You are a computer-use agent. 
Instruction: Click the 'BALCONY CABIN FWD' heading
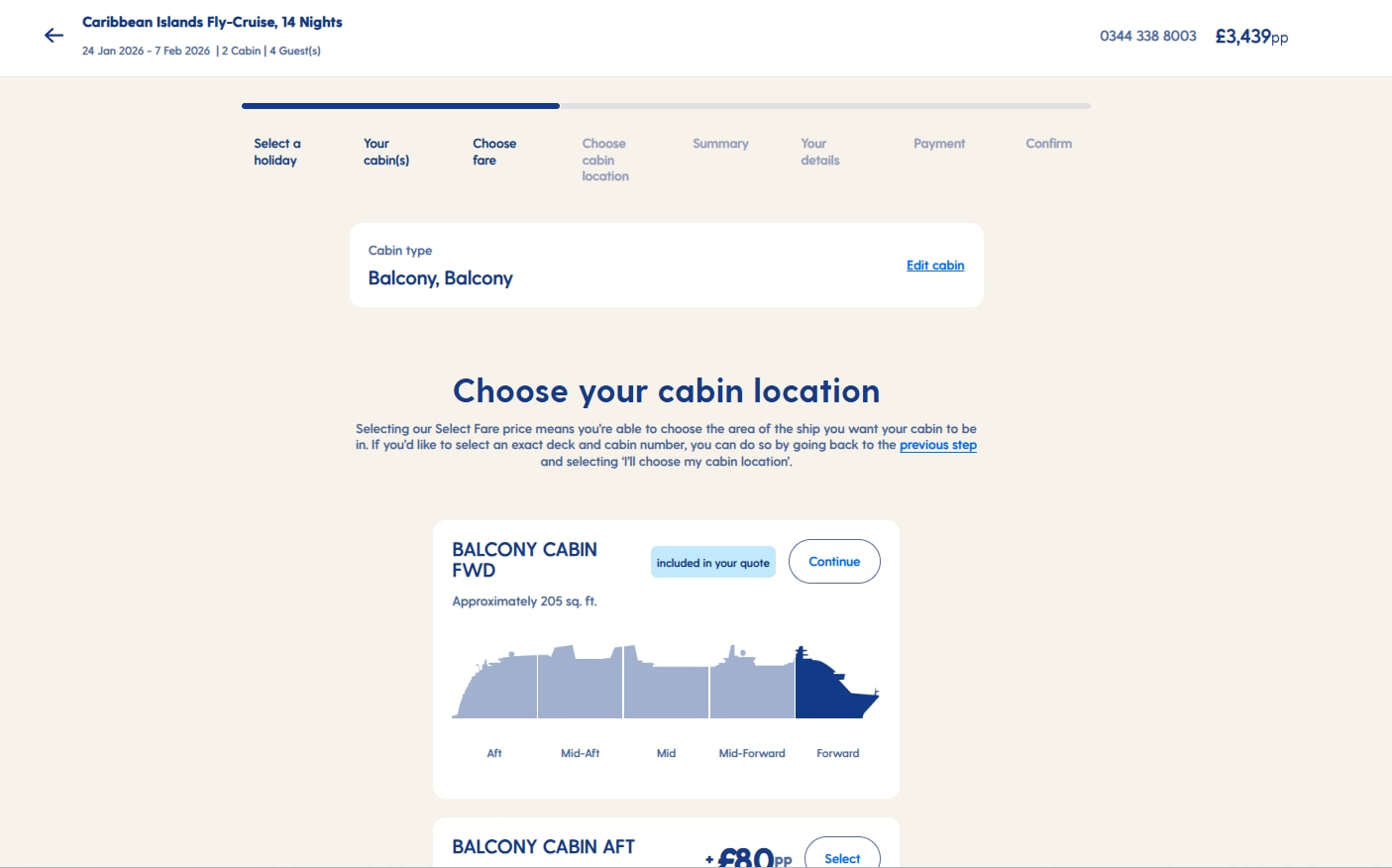coord(524,560)
